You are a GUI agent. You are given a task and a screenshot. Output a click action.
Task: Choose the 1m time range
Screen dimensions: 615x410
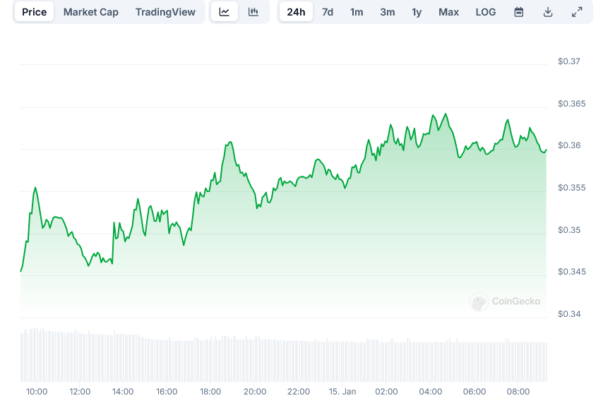coord(357,12)
